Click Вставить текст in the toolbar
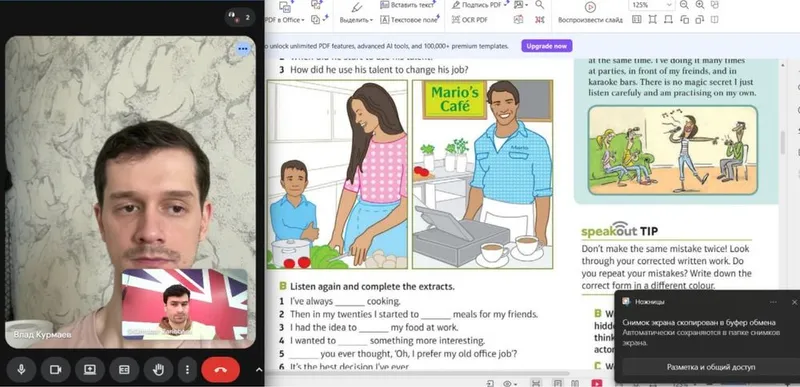Screen dimensions: 800x387 [x=409, y=5]
